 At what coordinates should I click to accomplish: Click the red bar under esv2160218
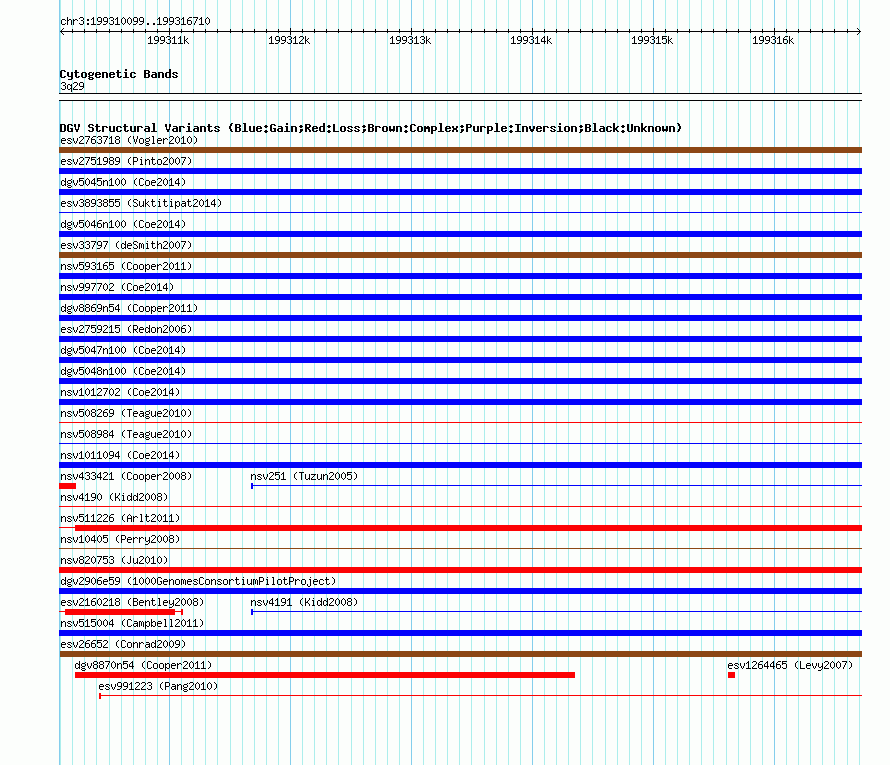click(120, 612)
